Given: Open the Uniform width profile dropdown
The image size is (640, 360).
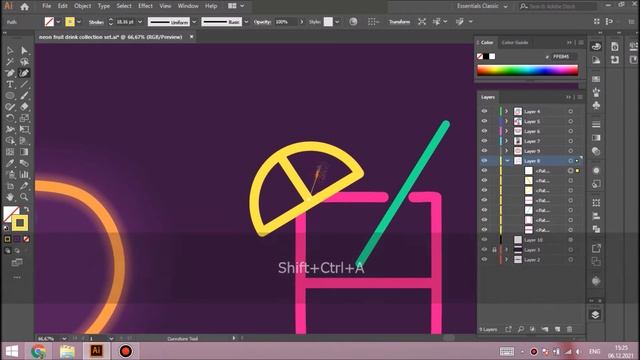Looking at the screenshot, I should pos(194,22).
